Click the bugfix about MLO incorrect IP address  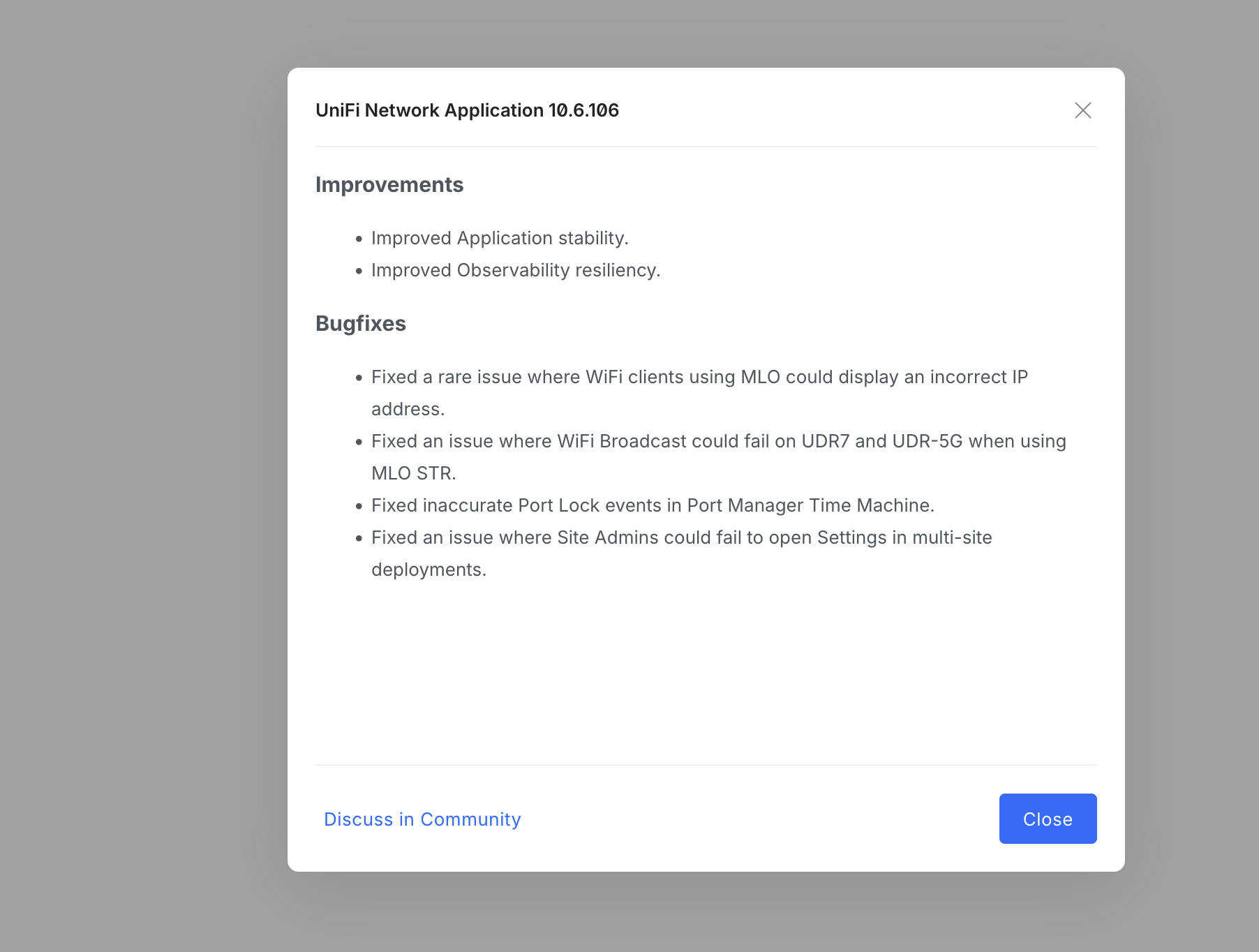[x=699, y=393]
